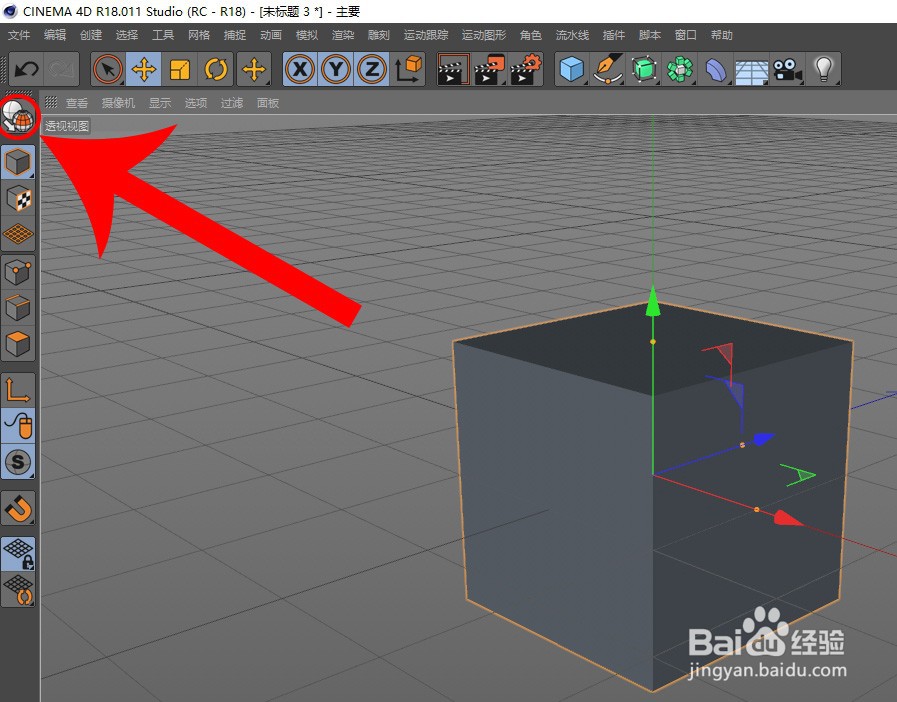Viewport: 897px width, 702px height.
Task: Click the greyed Redo arrow icon
Action: [x=62, y=69]
